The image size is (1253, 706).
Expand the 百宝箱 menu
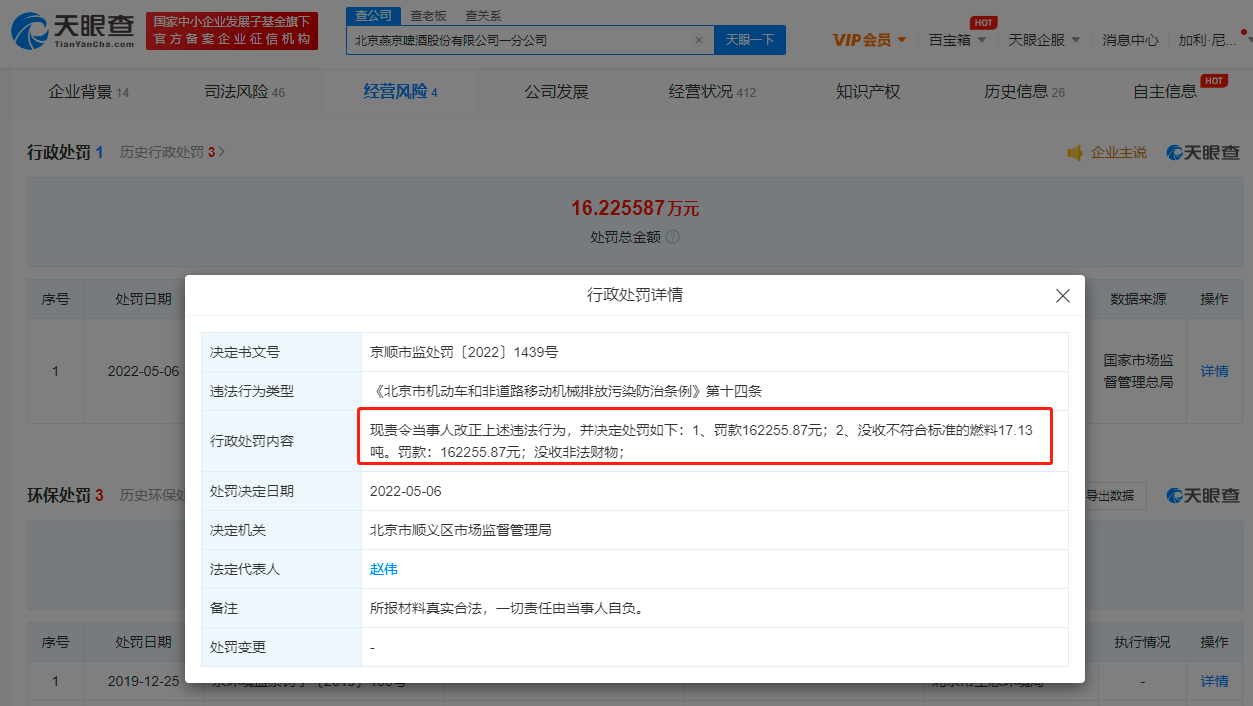(957, 40)
